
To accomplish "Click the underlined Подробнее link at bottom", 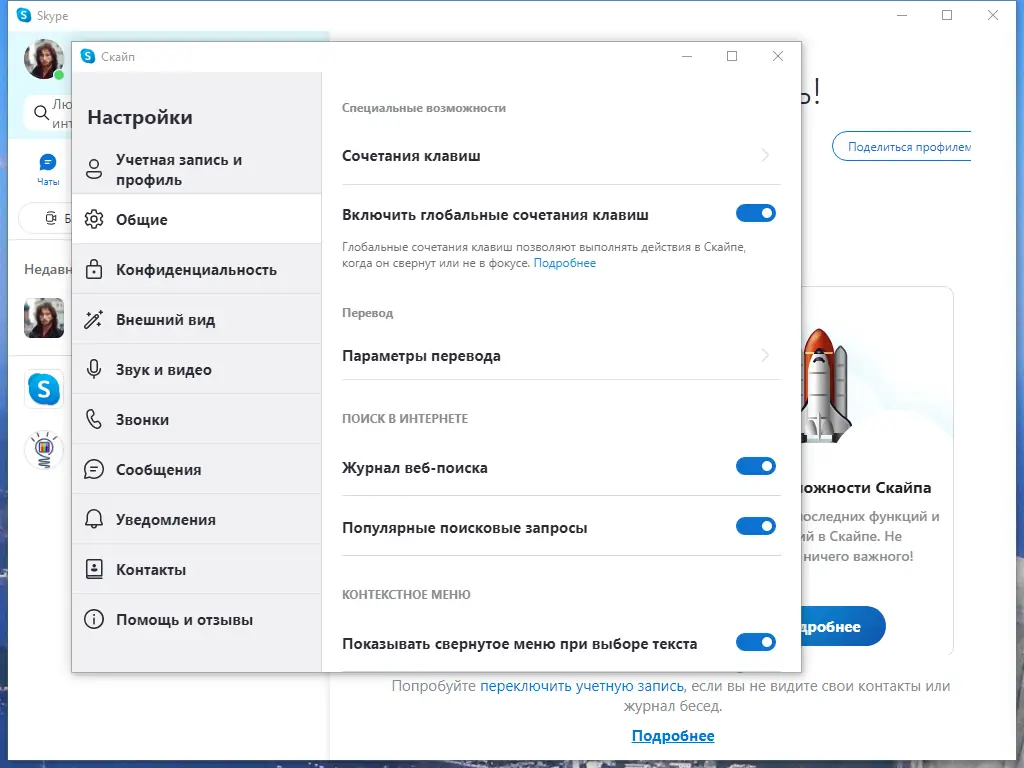I will click(x=673, y=736).
